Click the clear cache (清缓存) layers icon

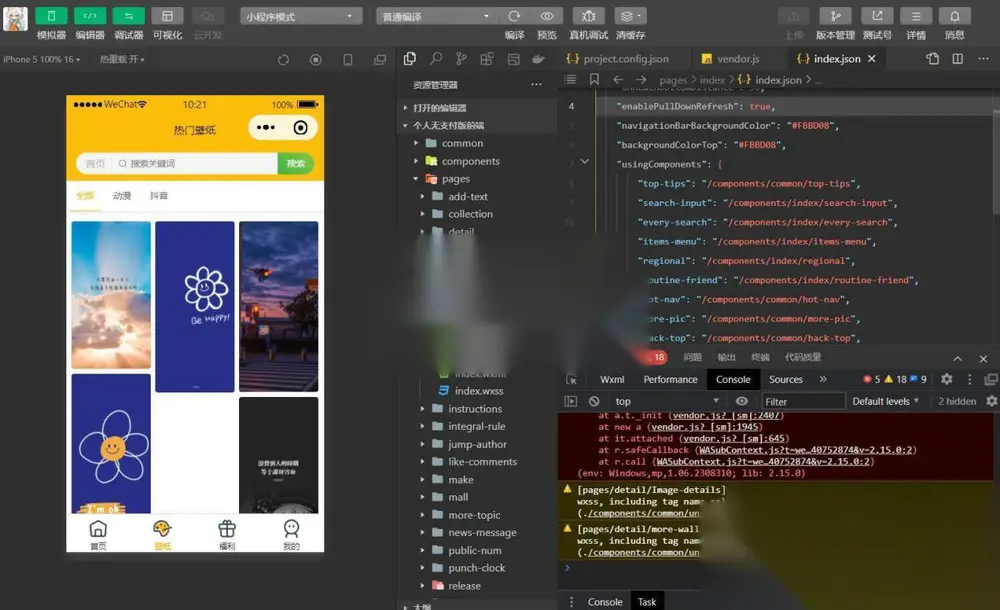click(630, 16)
